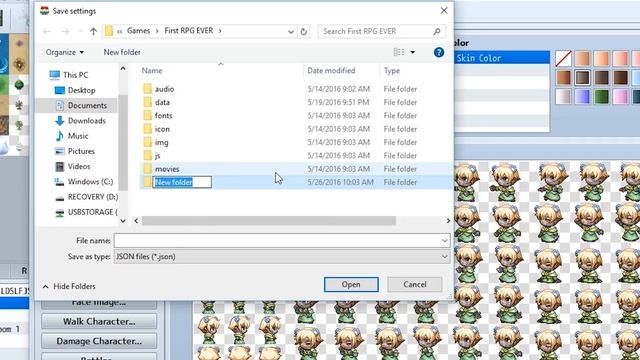
Task: Expand the address bar history dropdown
Action: point(291,31)
